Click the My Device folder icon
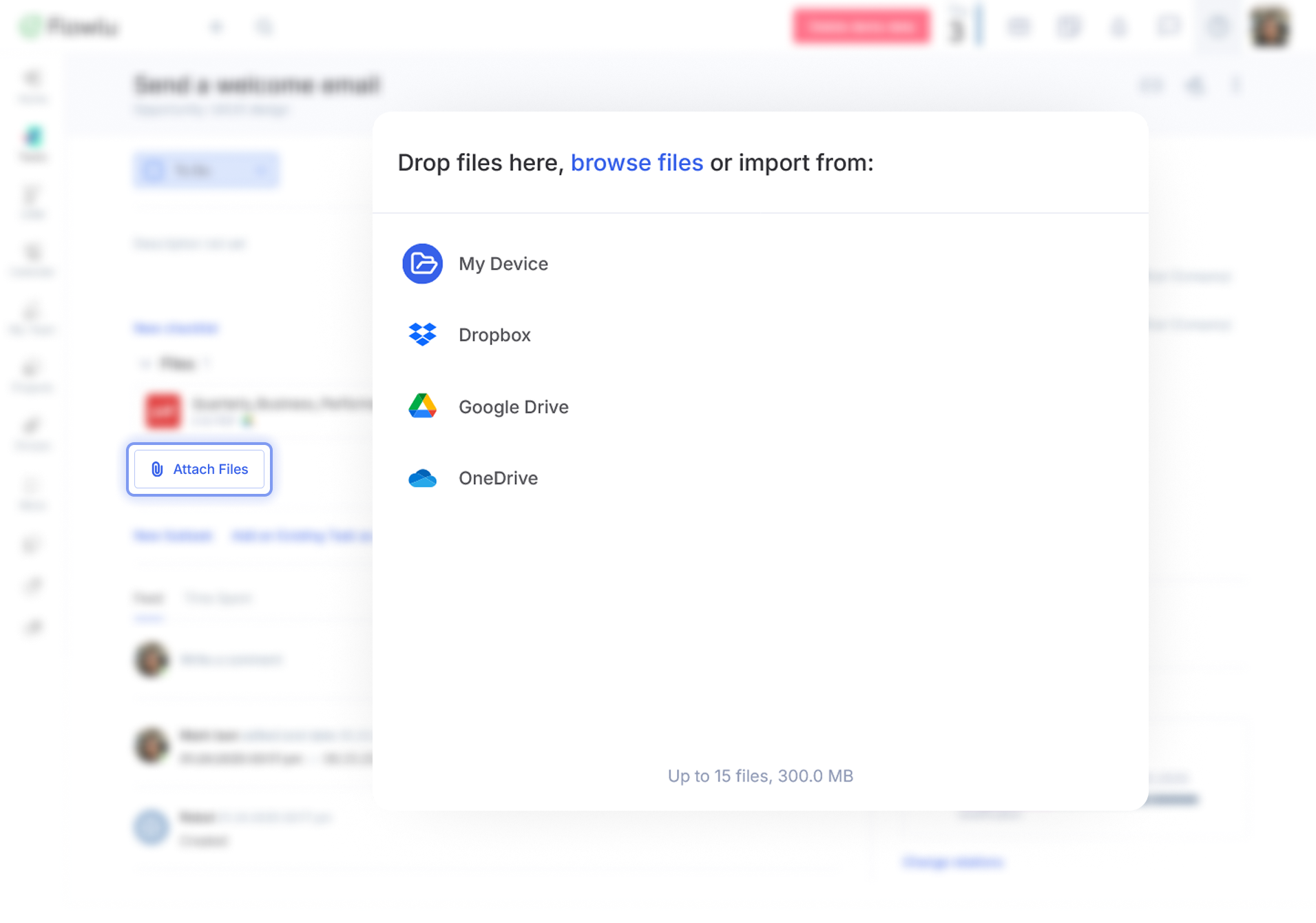The width and height of the screenshot is (1316, 923). tap(422, 264)
